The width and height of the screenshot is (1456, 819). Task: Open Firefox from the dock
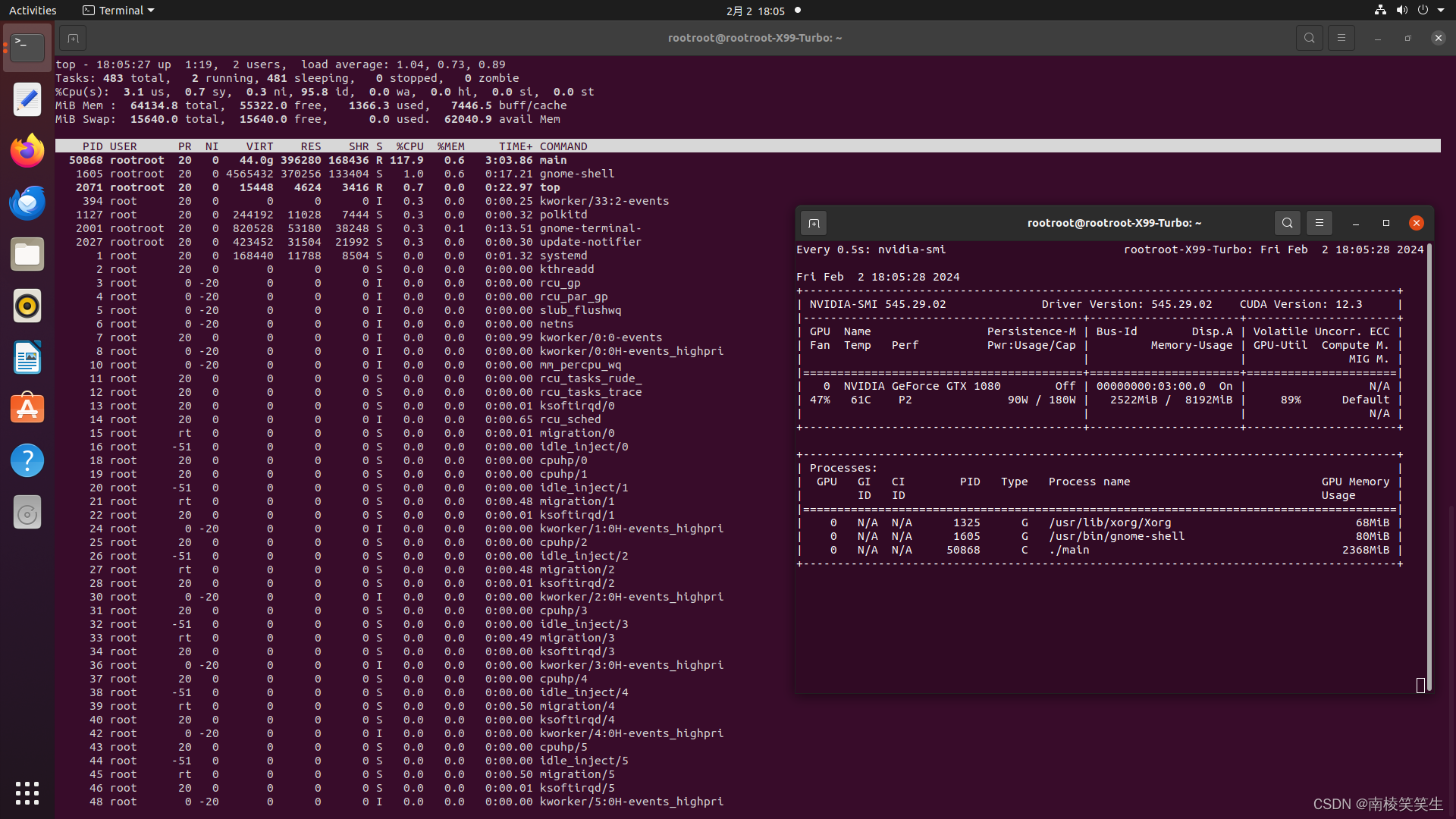(27, 151)
